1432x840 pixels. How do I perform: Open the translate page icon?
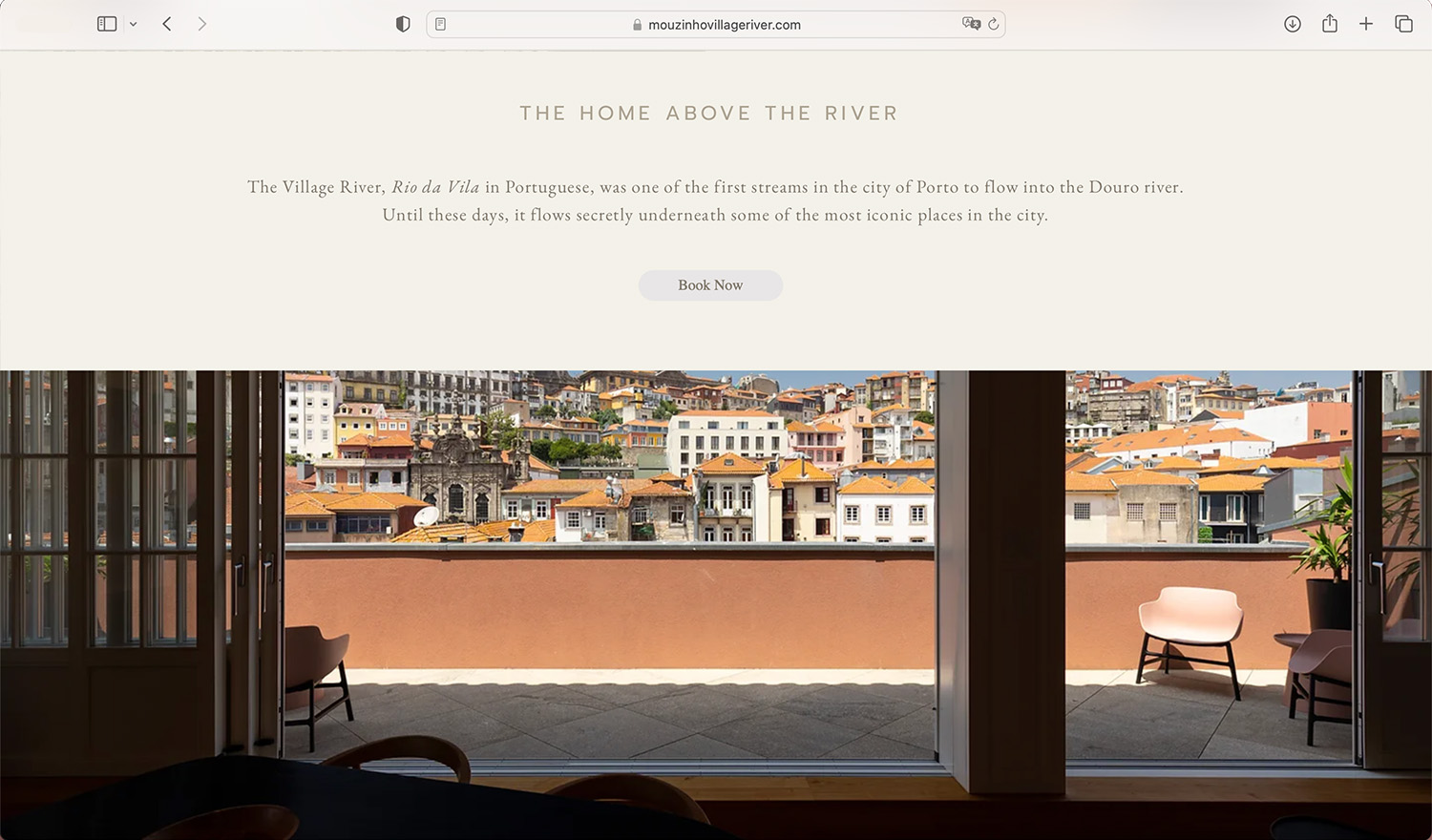coord(971,24)
